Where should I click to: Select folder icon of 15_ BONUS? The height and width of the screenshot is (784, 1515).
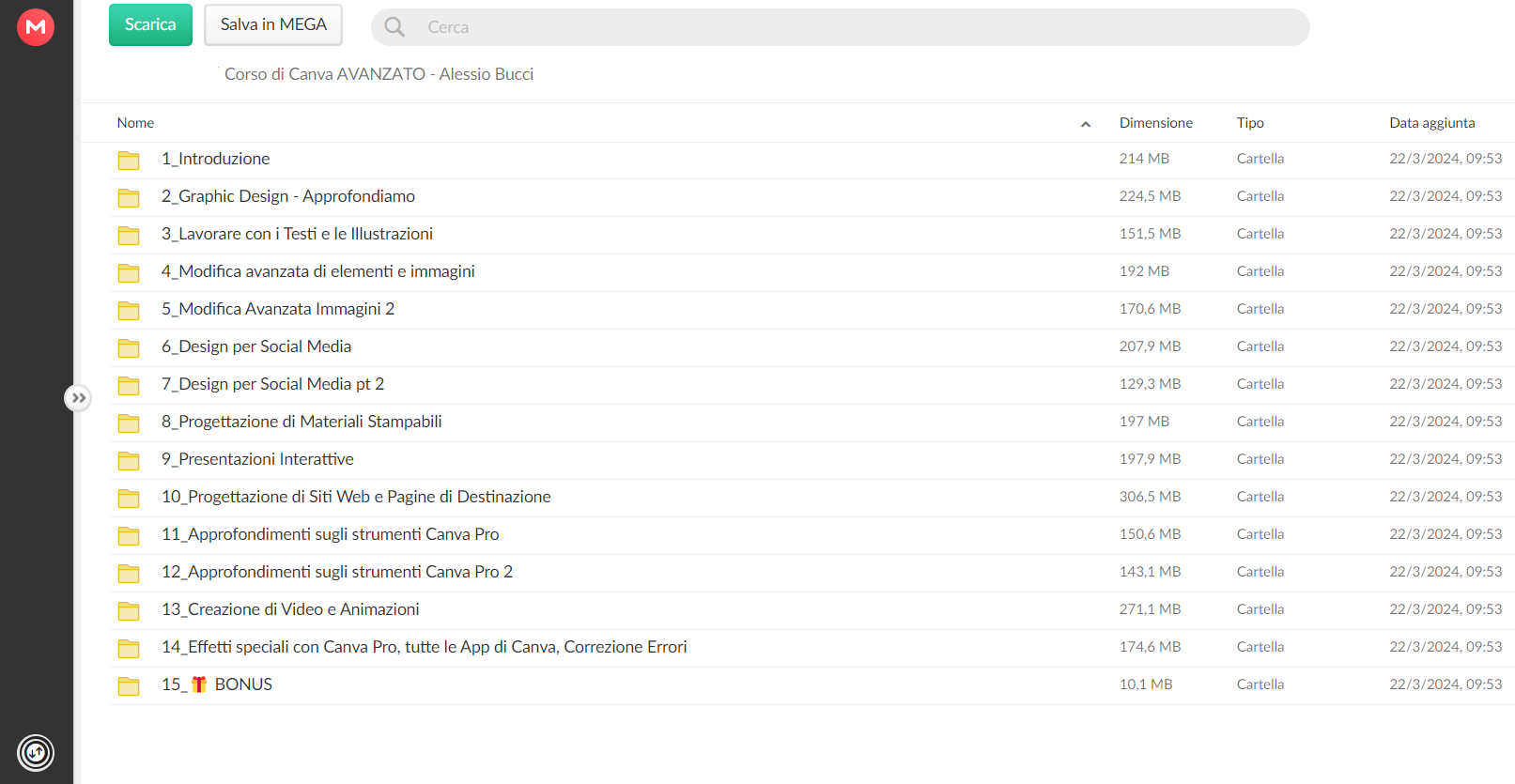[x=129, y=686]
